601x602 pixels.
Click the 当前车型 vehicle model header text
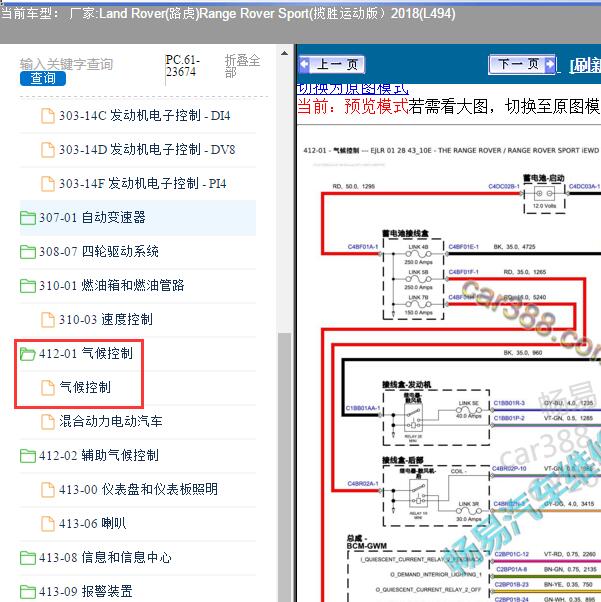[x=228, y=14]
